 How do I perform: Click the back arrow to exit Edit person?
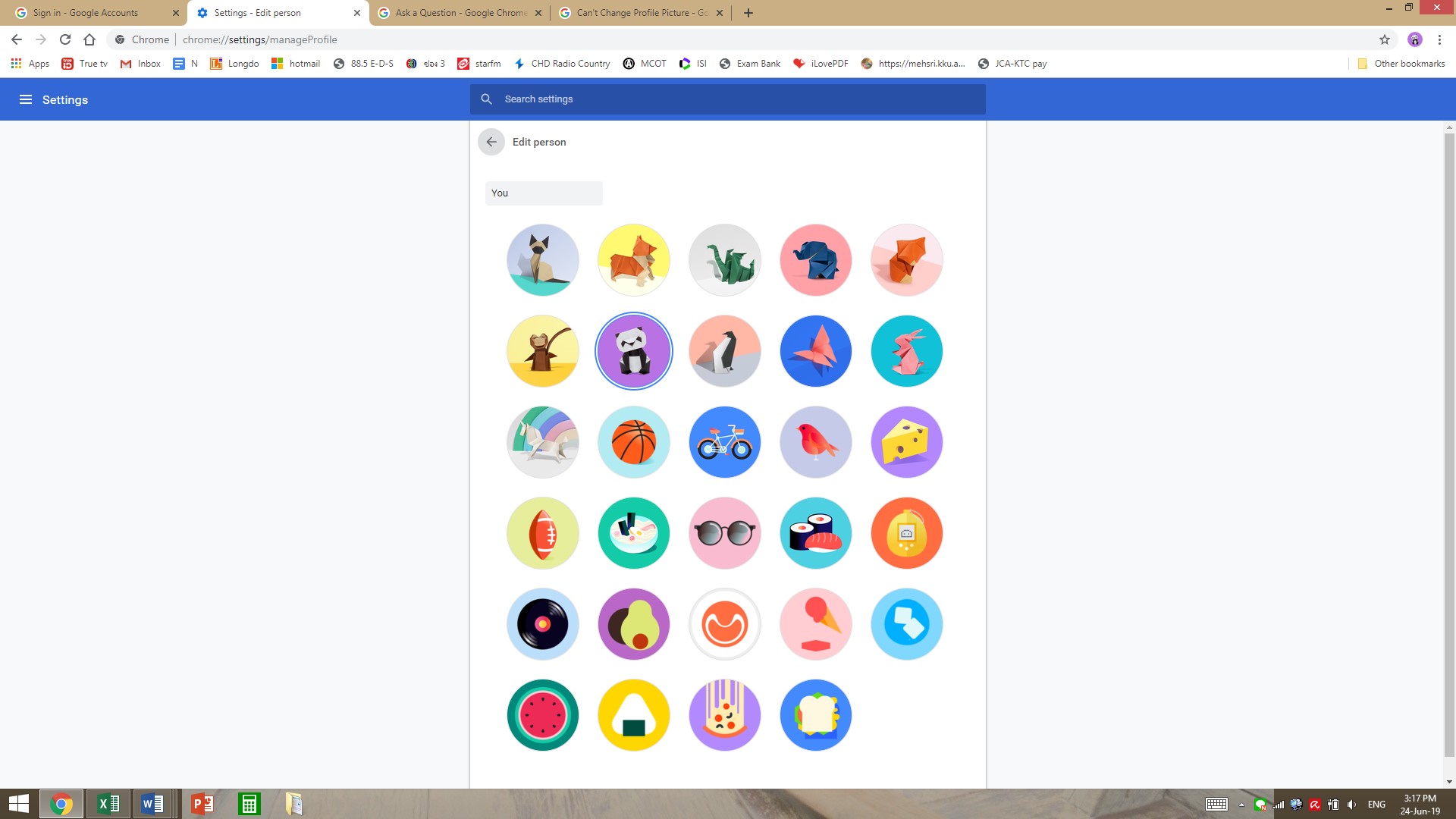[491, 141]
